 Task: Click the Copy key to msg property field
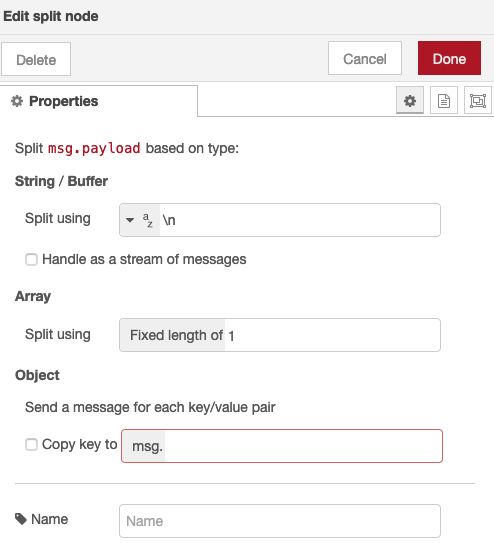(x=303, y=446)
